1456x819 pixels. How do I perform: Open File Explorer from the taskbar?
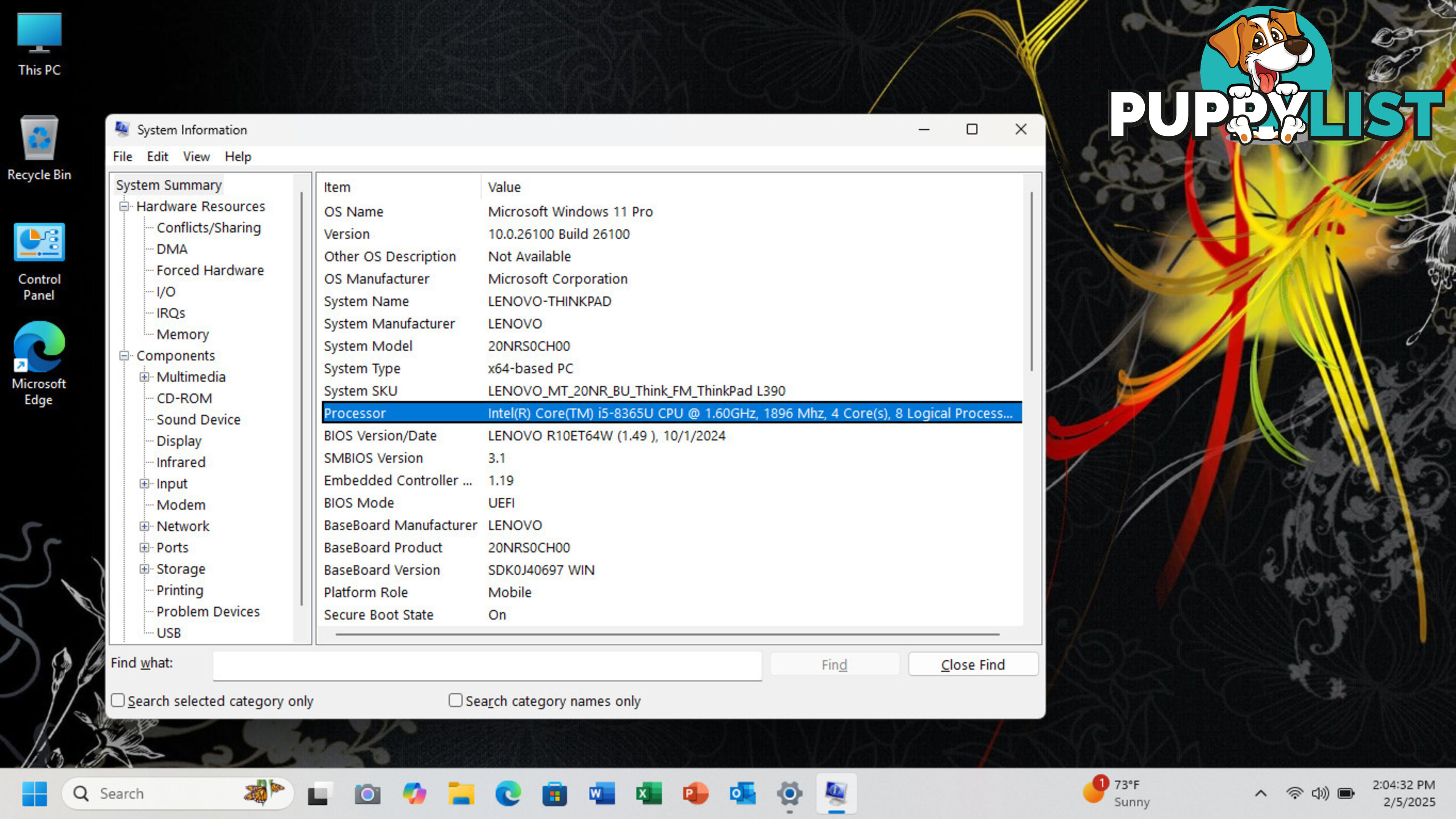(x=461, y=794)
